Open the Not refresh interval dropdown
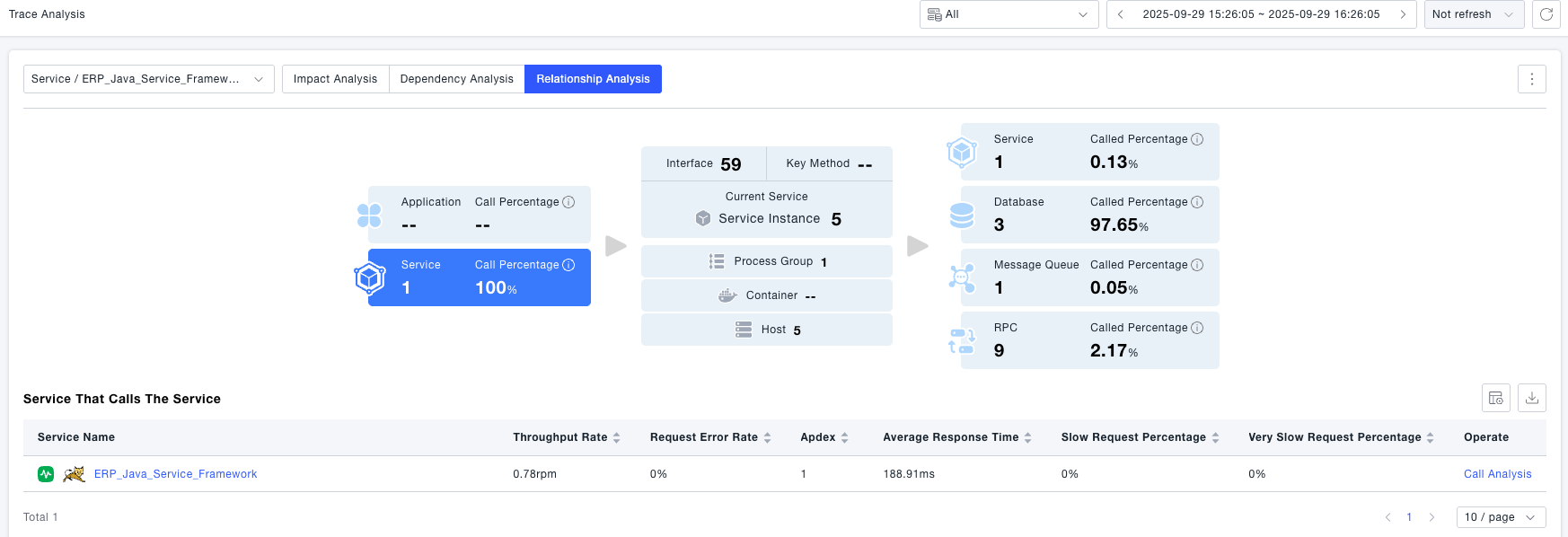Image resolution: width=1568 pixels, height=537 pixels. click(1474, 14)
